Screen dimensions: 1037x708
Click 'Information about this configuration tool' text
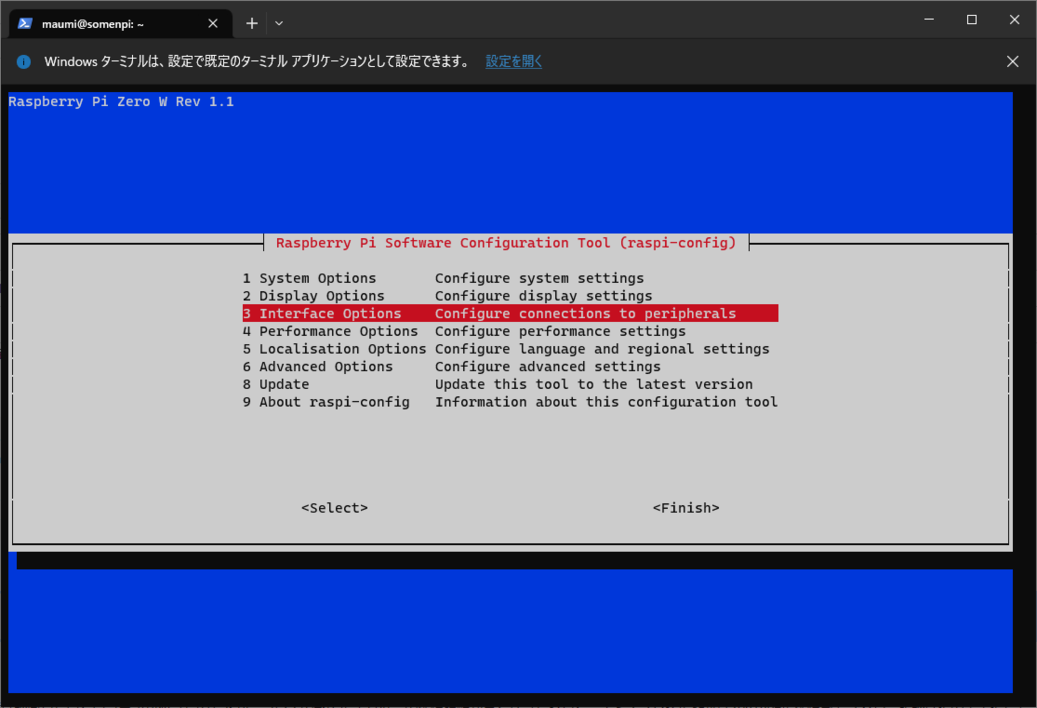[606, 402]
